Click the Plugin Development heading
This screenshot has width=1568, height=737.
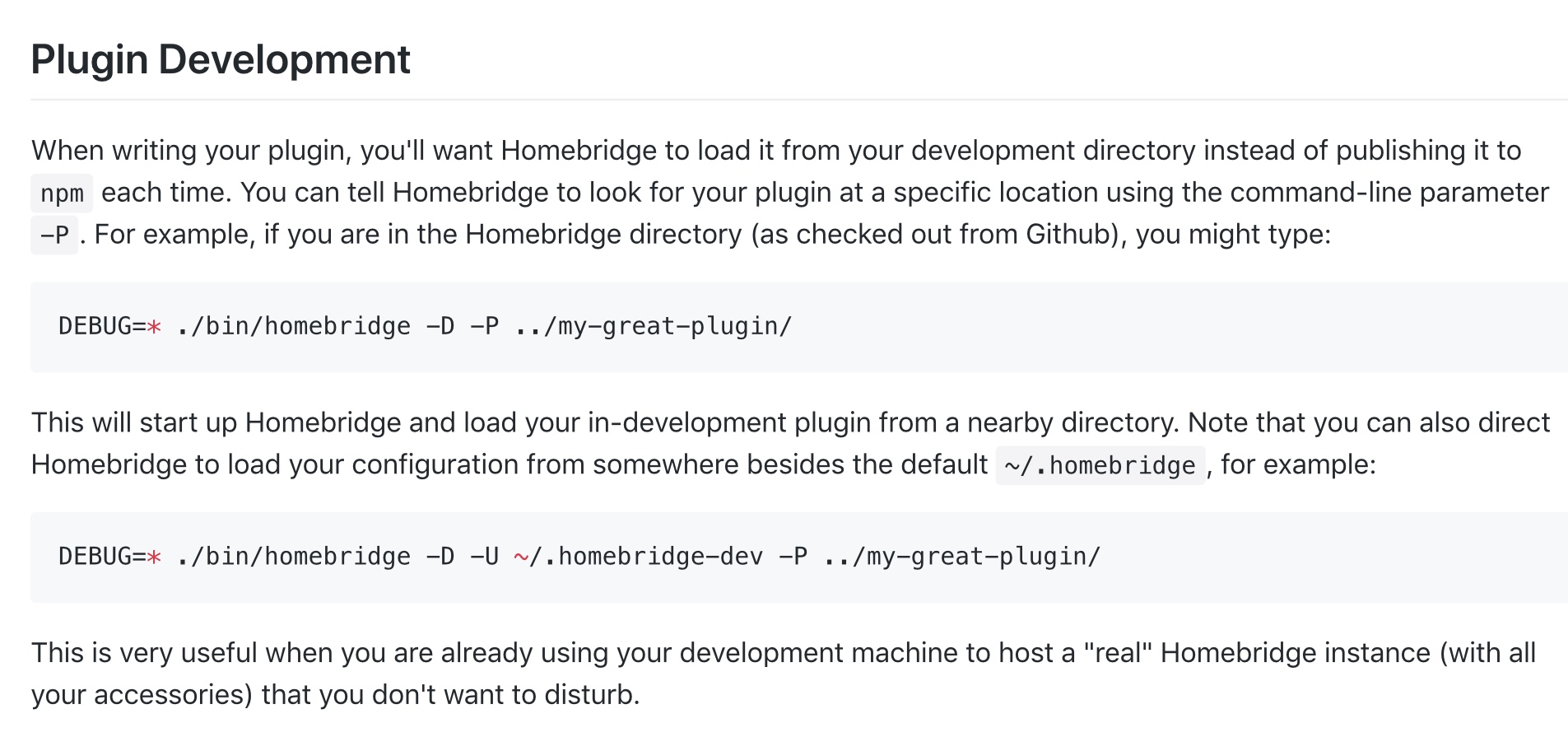pyautogui.click(x=220, y=60)
